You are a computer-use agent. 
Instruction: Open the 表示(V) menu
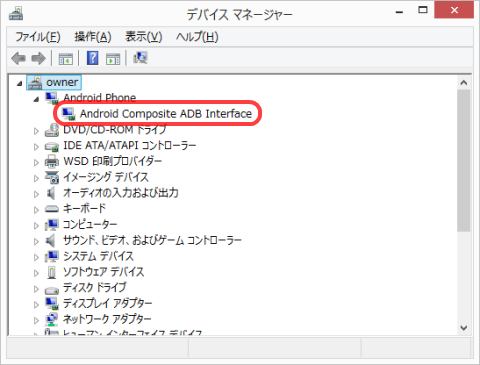click(x=143, y=37)
